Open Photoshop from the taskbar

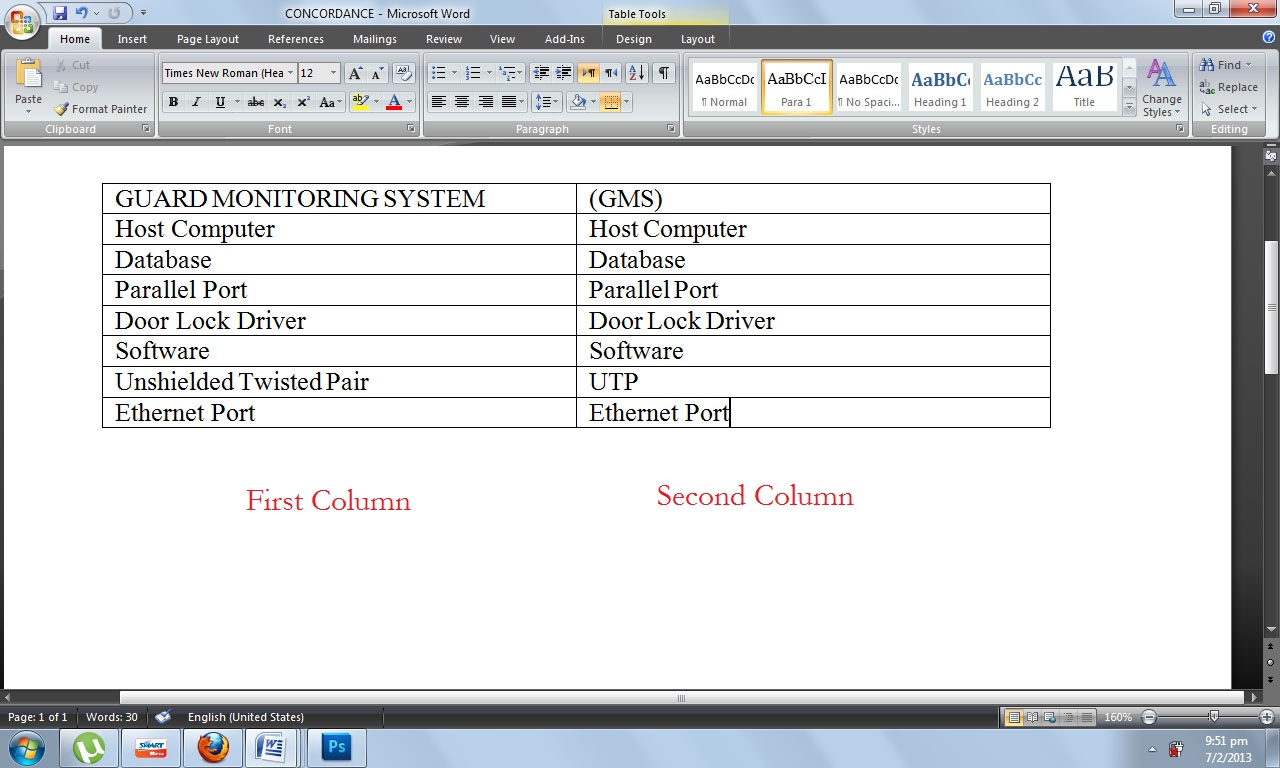(x=336, y=746)
